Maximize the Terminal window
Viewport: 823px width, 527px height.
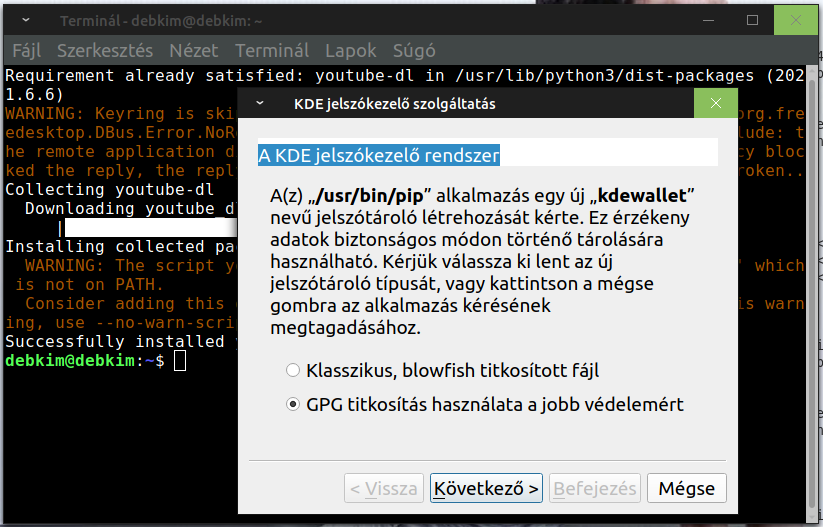tap(752, 20)
